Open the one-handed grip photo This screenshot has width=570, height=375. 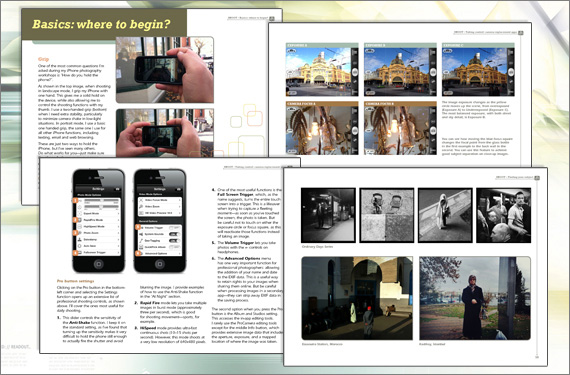(165, 69)
